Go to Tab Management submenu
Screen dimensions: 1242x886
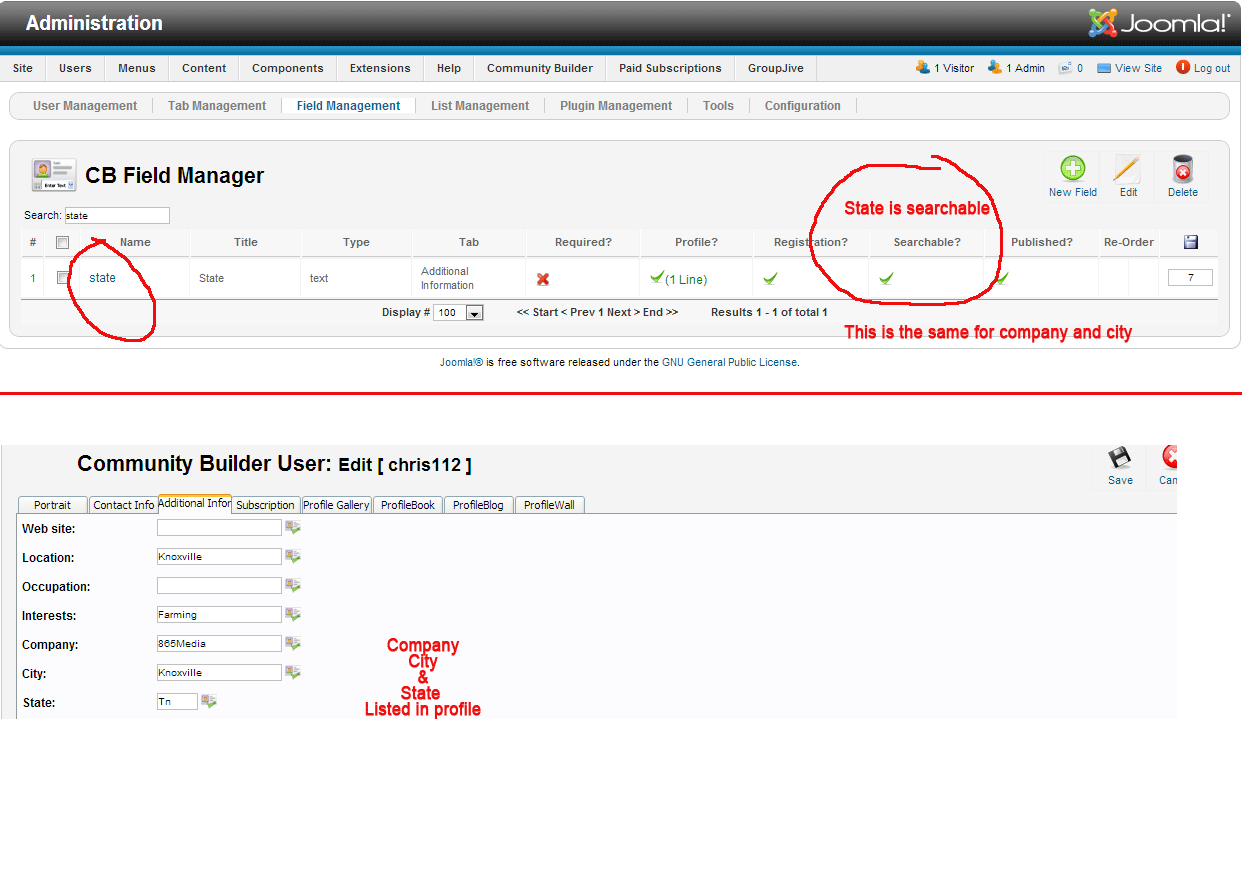click(217, 106)
